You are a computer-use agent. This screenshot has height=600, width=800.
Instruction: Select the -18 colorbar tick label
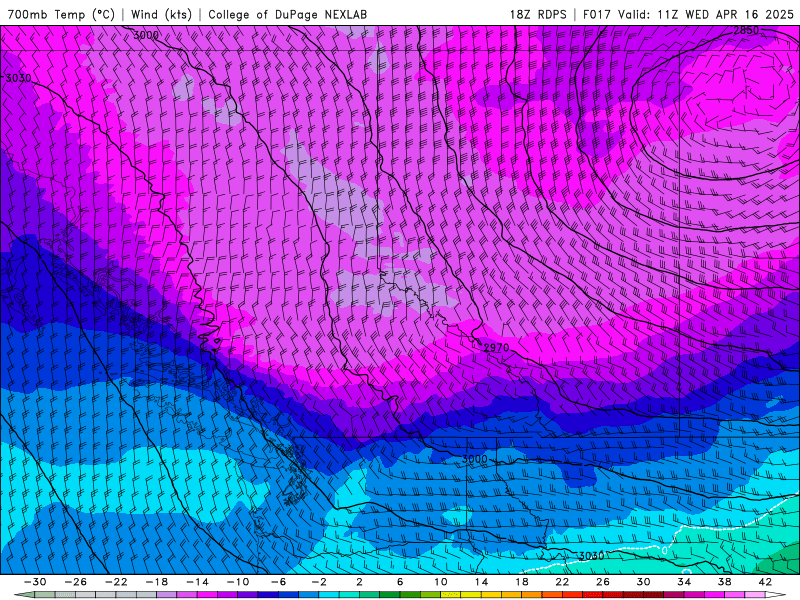pos(157,582)
